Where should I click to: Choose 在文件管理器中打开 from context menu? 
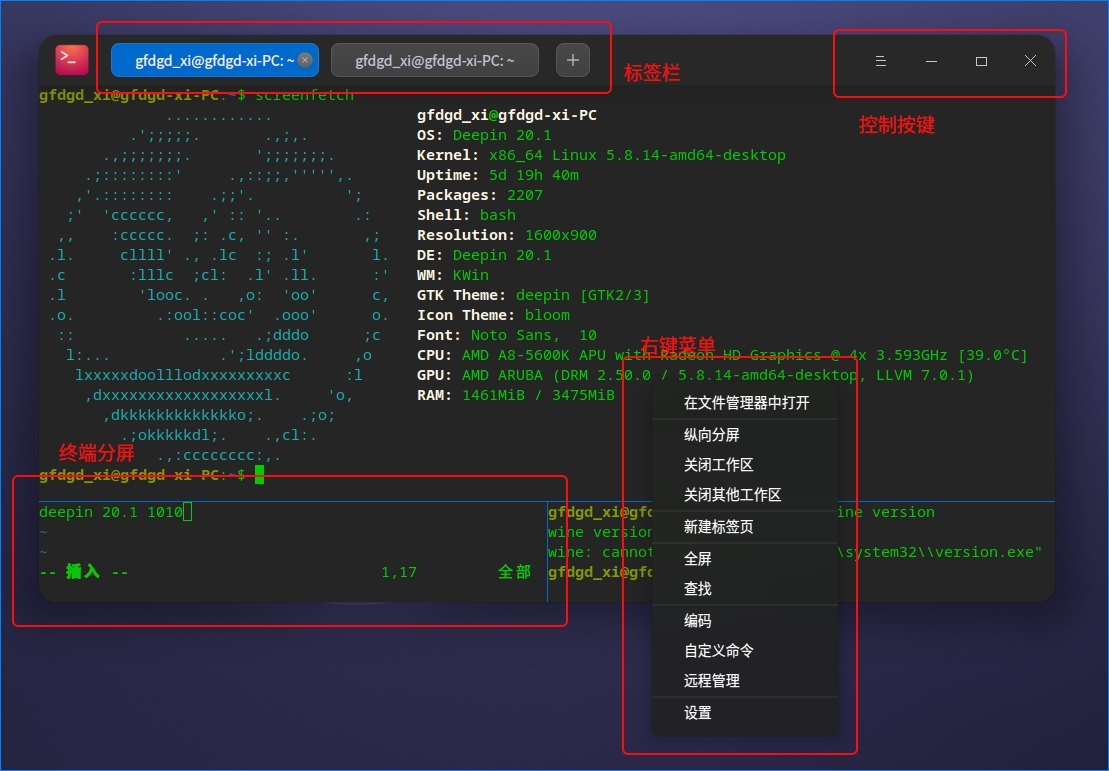[x=745, y=403]
